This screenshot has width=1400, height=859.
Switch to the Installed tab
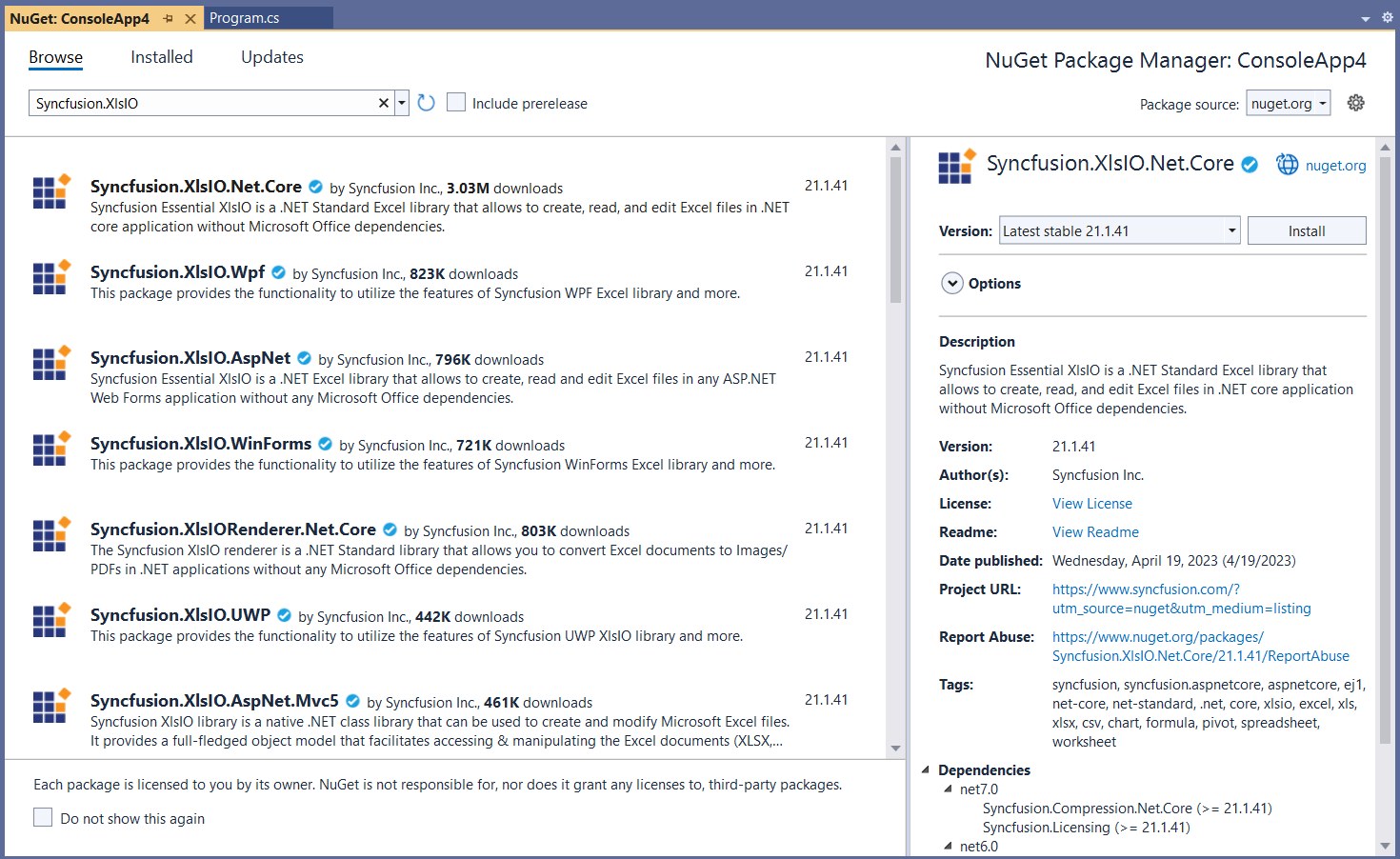tap(161, 57)
